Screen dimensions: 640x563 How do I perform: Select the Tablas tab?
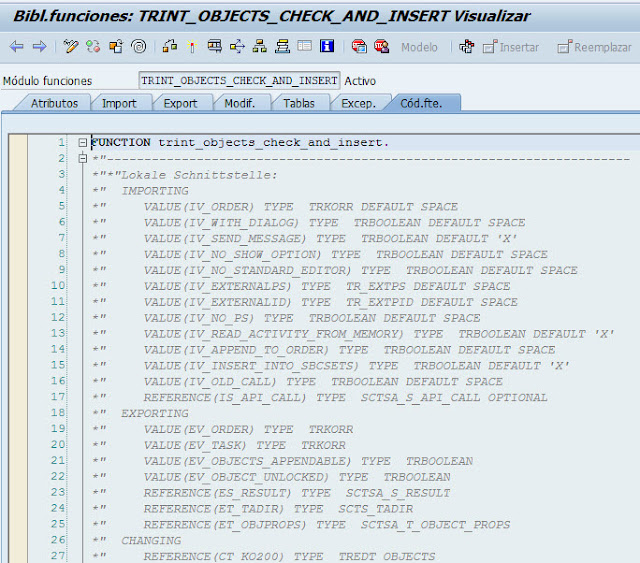click(299, 103)
